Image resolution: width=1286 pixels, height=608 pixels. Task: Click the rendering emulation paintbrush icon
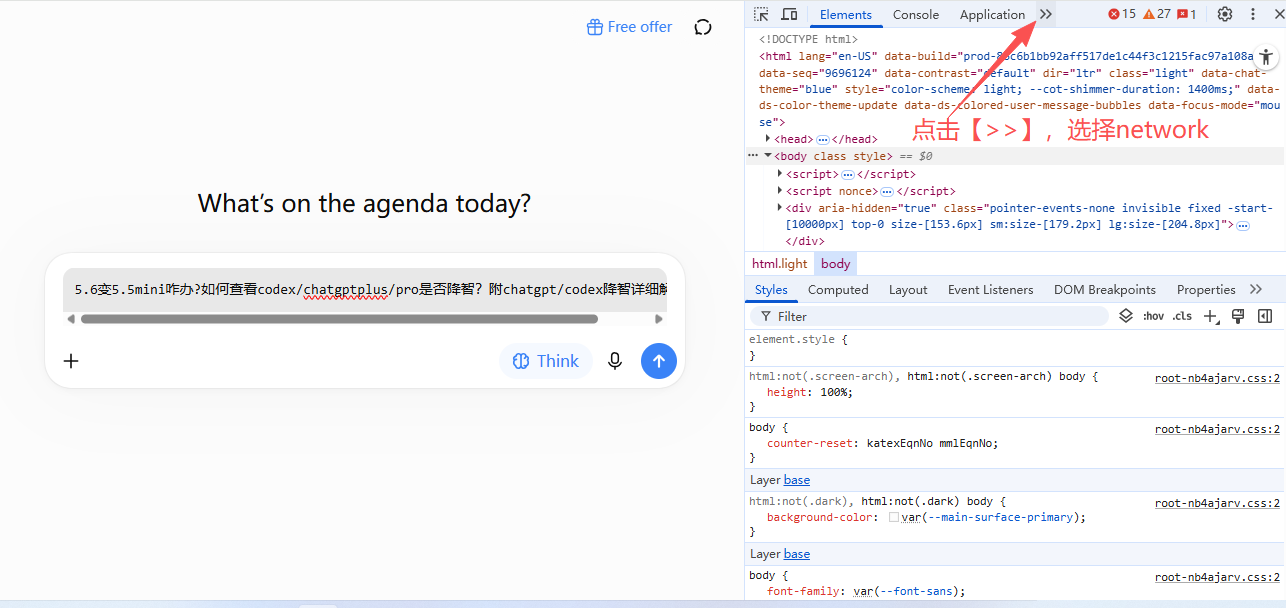click(x=1238, y=316)
